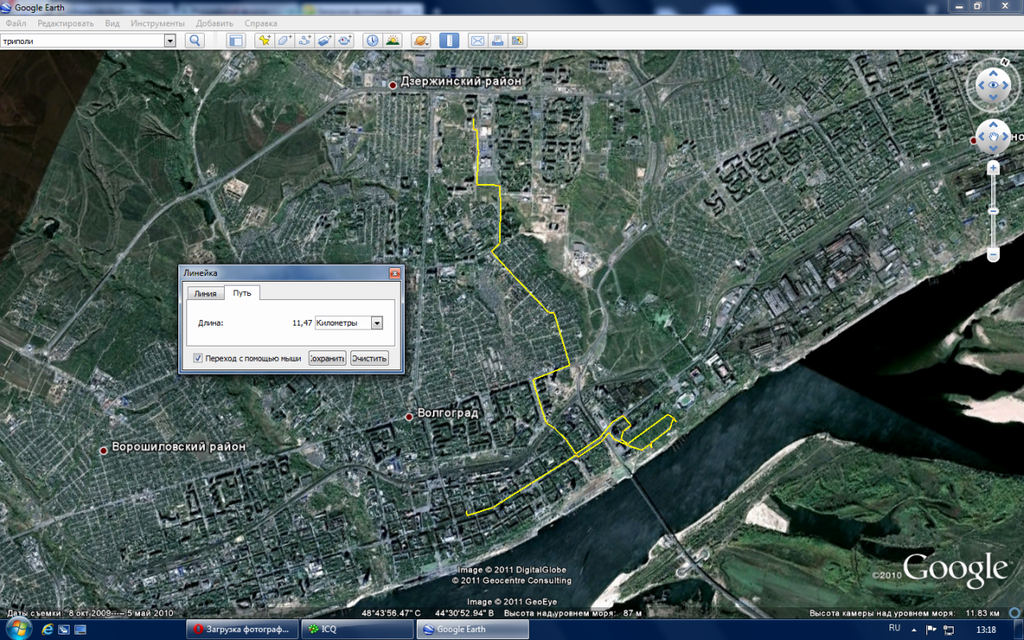Add a placemark with the pushpin icon
1024x640 pixels.
[264, 40]
